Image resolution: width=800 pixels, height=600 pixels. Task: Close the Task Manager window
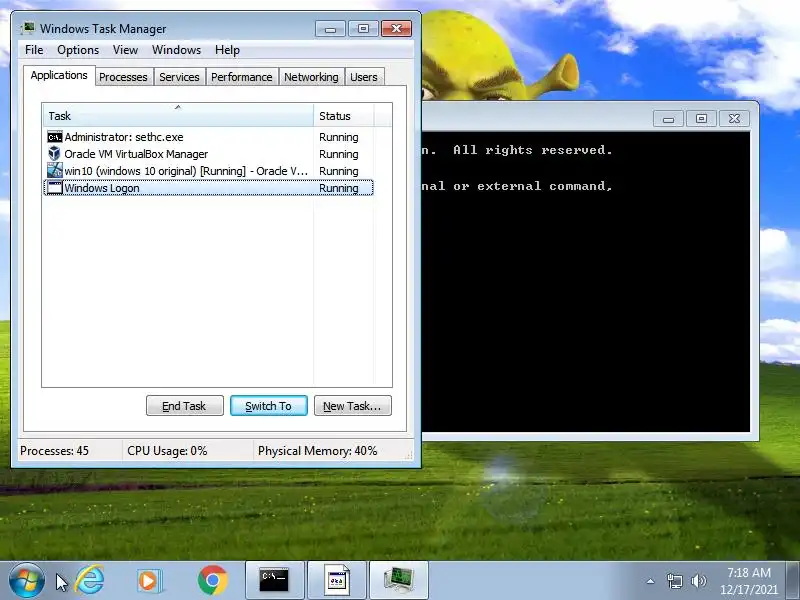[x=396, y=29]
